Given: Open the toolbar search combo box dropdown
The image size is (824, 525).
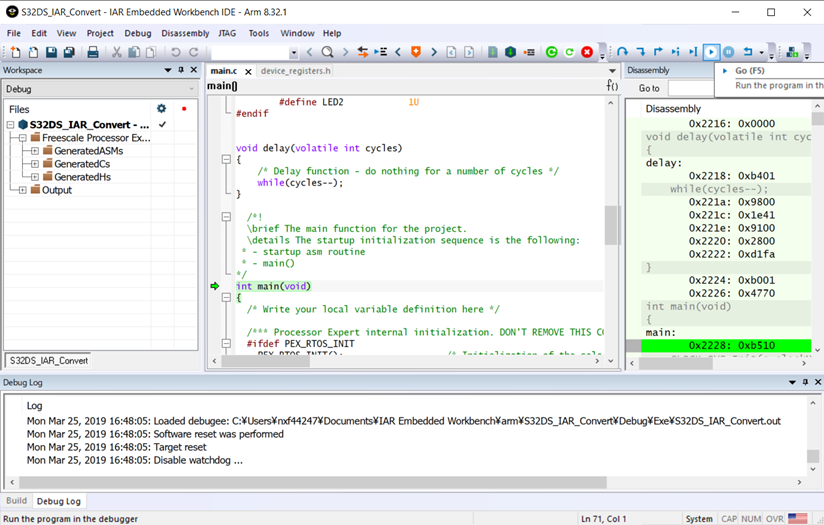Looking at the screenshot, I should [294, 53].
